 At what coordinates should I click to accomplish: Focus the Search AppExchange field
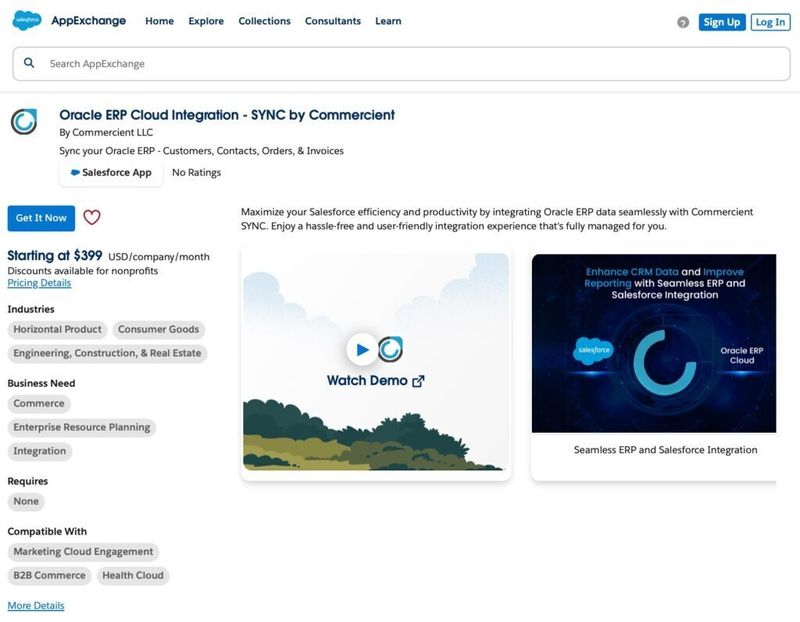[x=402, y=64]
